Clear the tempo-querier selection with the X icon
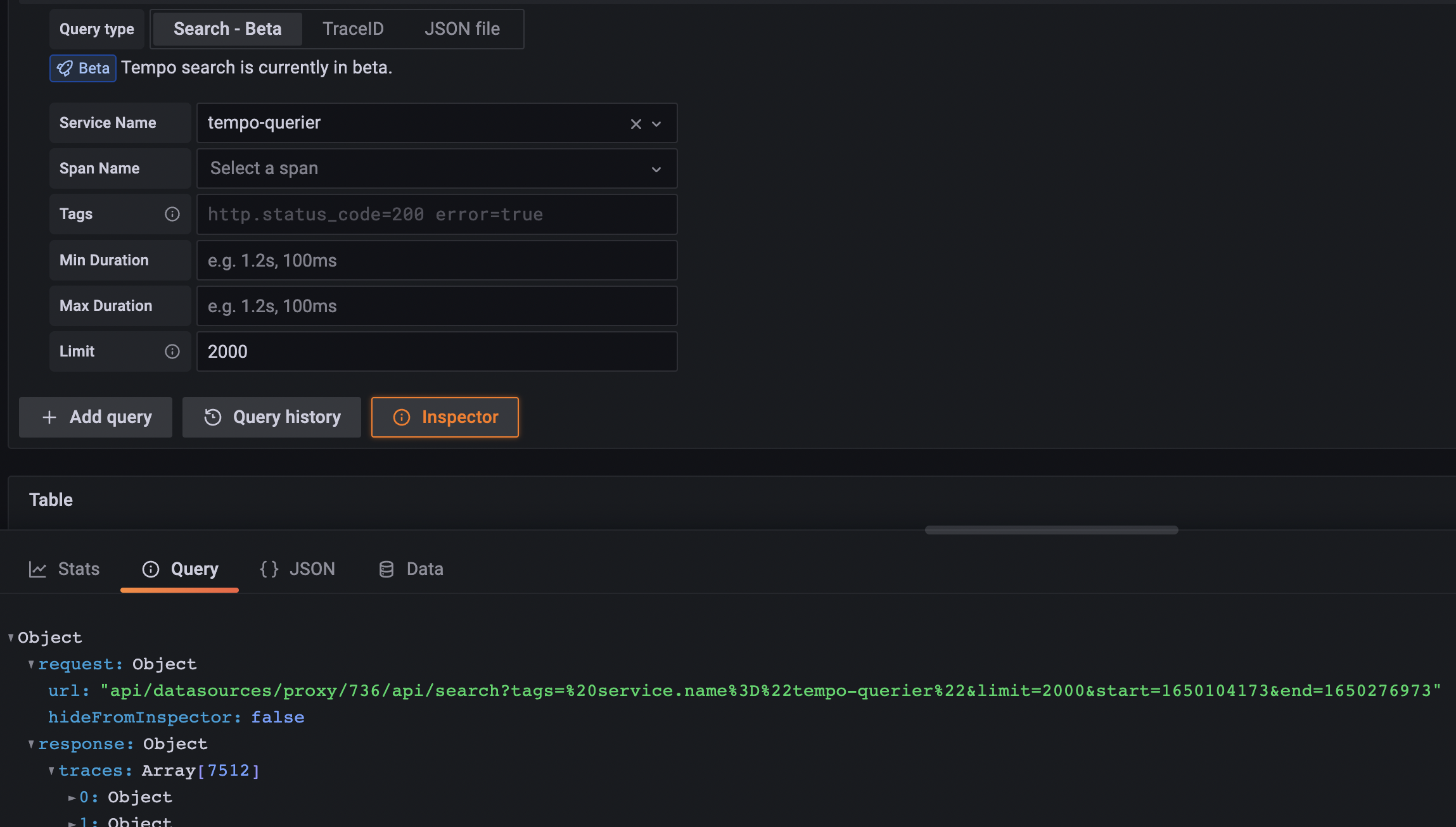The image size is (1456, 827). click(x=635, y=123)
